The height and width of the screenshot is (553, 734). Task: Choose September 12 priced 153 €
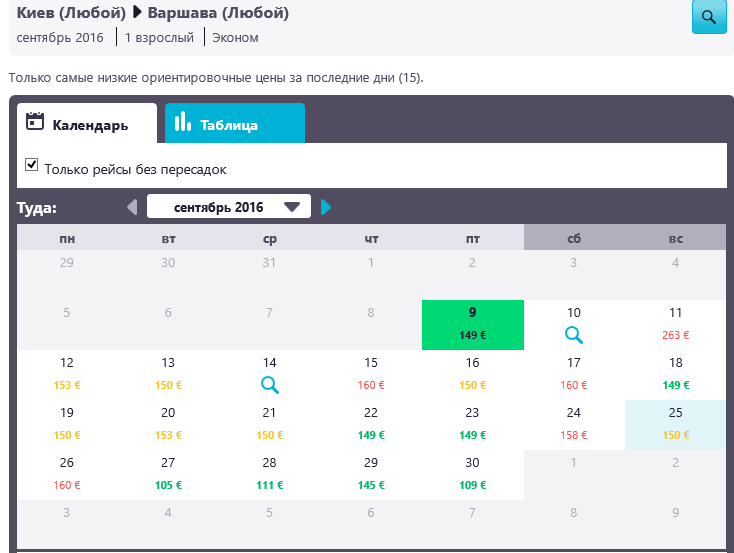pos(67,374)
